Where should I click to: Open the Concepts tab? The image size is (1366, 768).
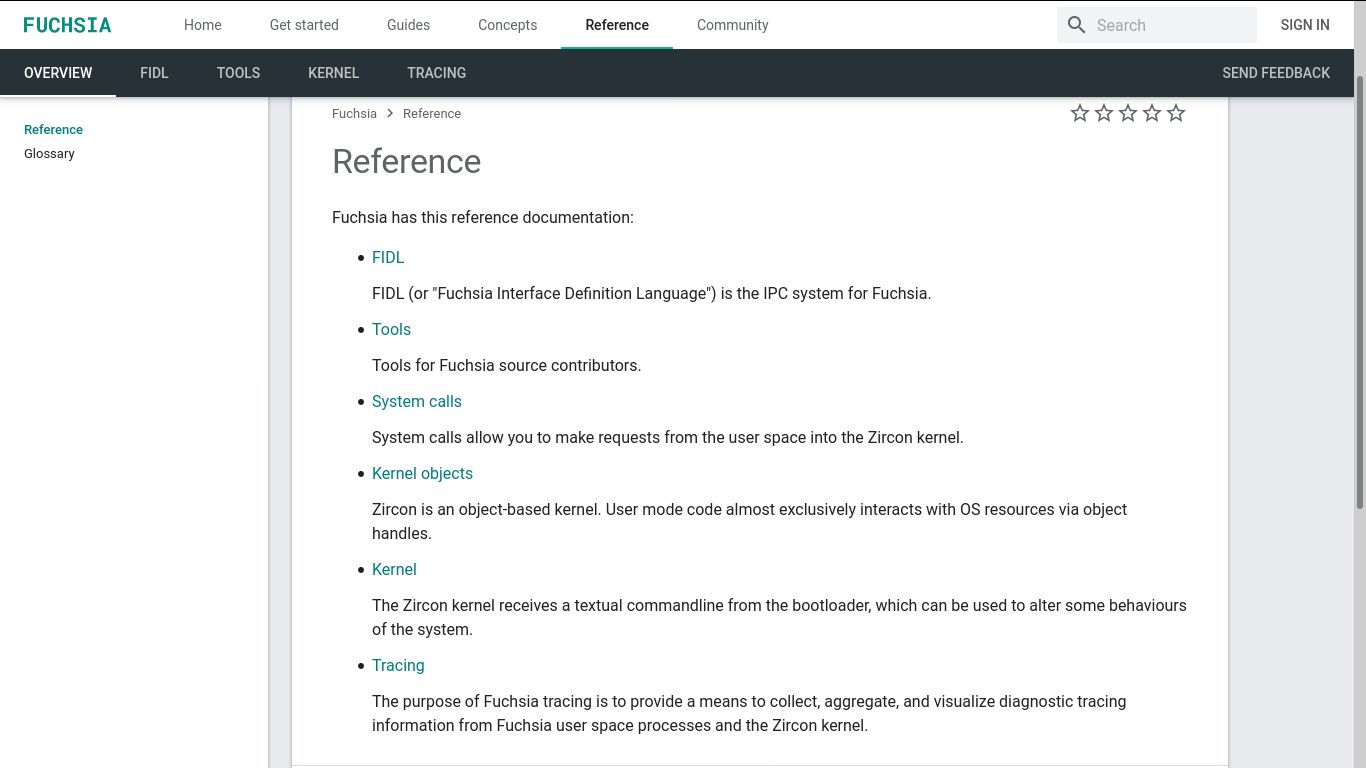point(507,25)
